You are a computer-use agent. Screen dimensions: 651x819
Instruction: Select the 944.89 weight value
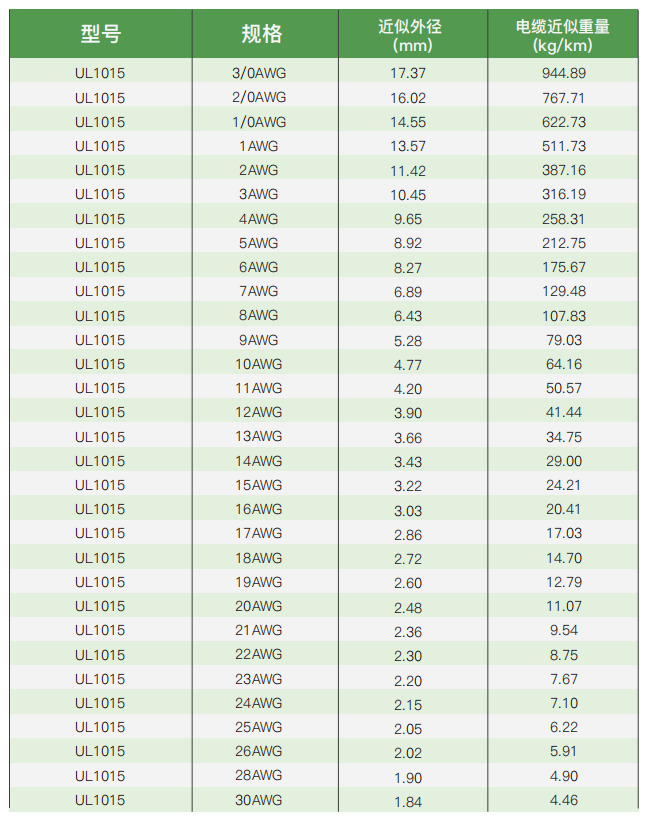[563, 74]
